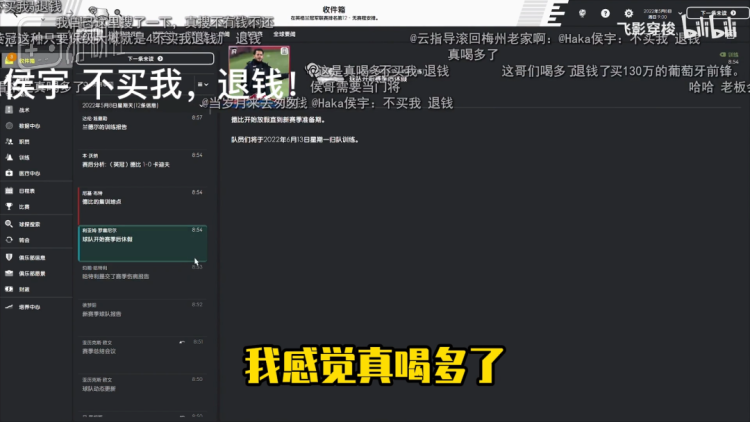Open the inbox filter dropdown above message list

point(203,85)
